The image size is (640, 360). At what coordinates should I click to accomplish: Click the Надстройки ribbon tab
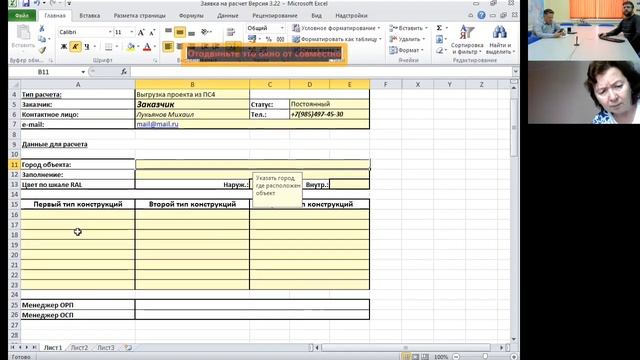pos(351,16)
